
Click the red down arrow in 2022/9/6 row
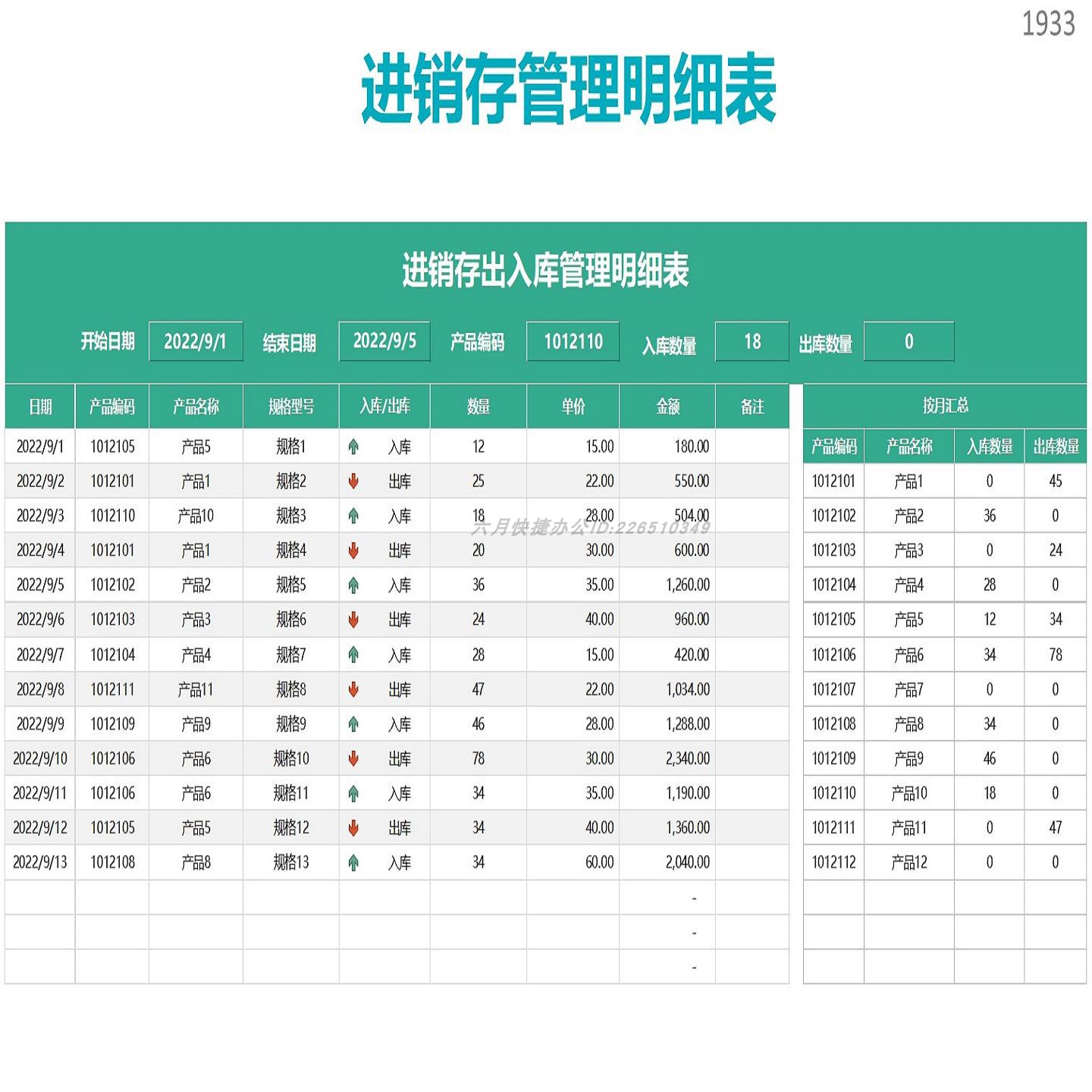(353, 620)
